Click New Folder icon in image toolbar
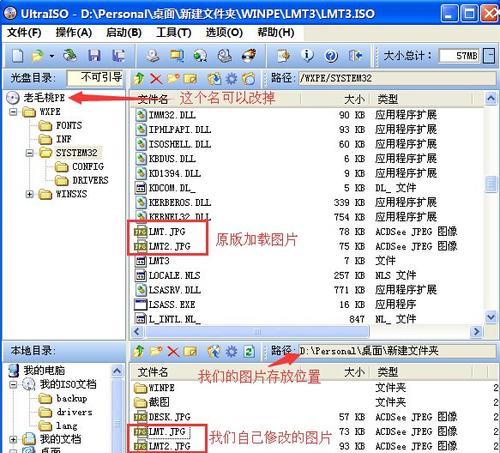The height and width of the screenshot is (453, 500). click(173, 79)
